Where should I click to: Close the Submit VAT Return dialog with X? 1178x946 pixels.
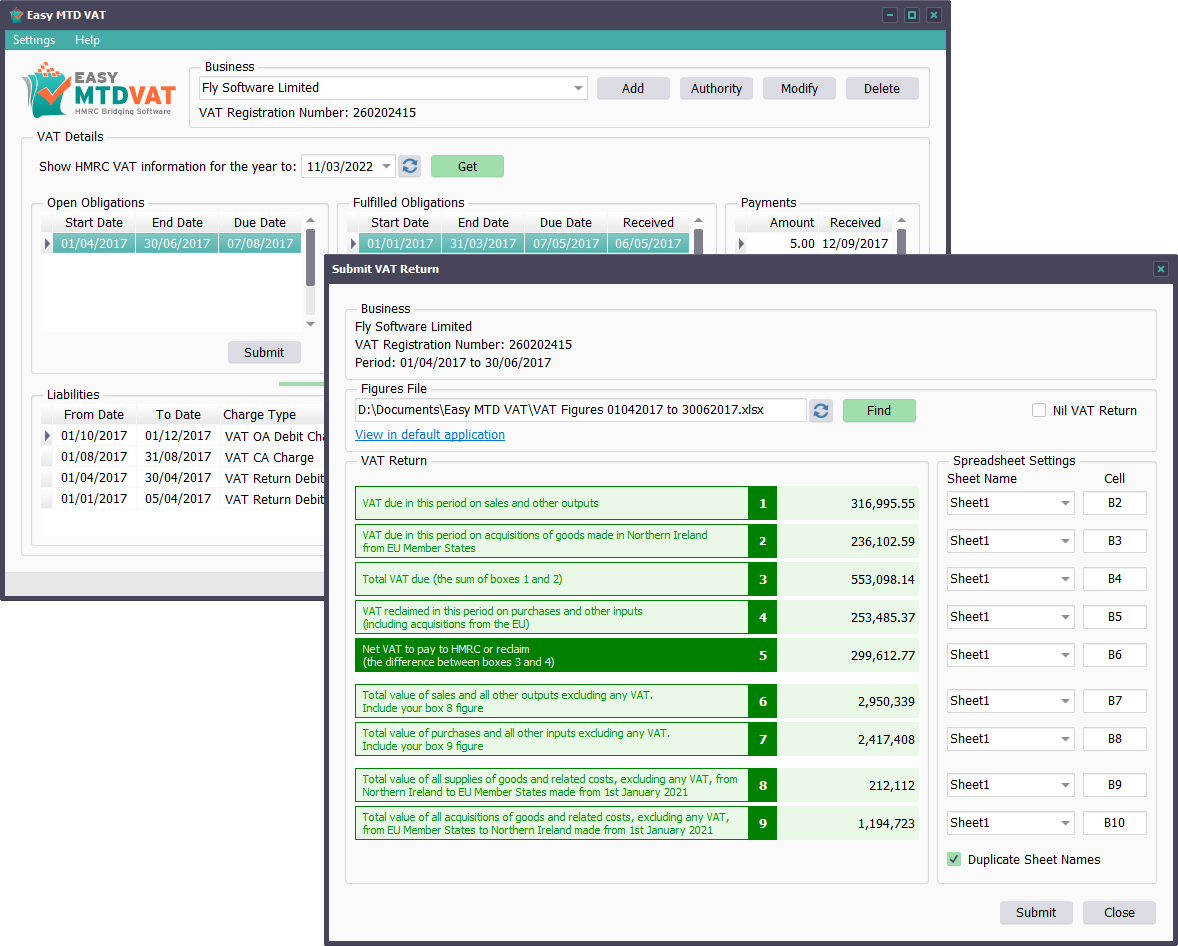coord(1160,269)
